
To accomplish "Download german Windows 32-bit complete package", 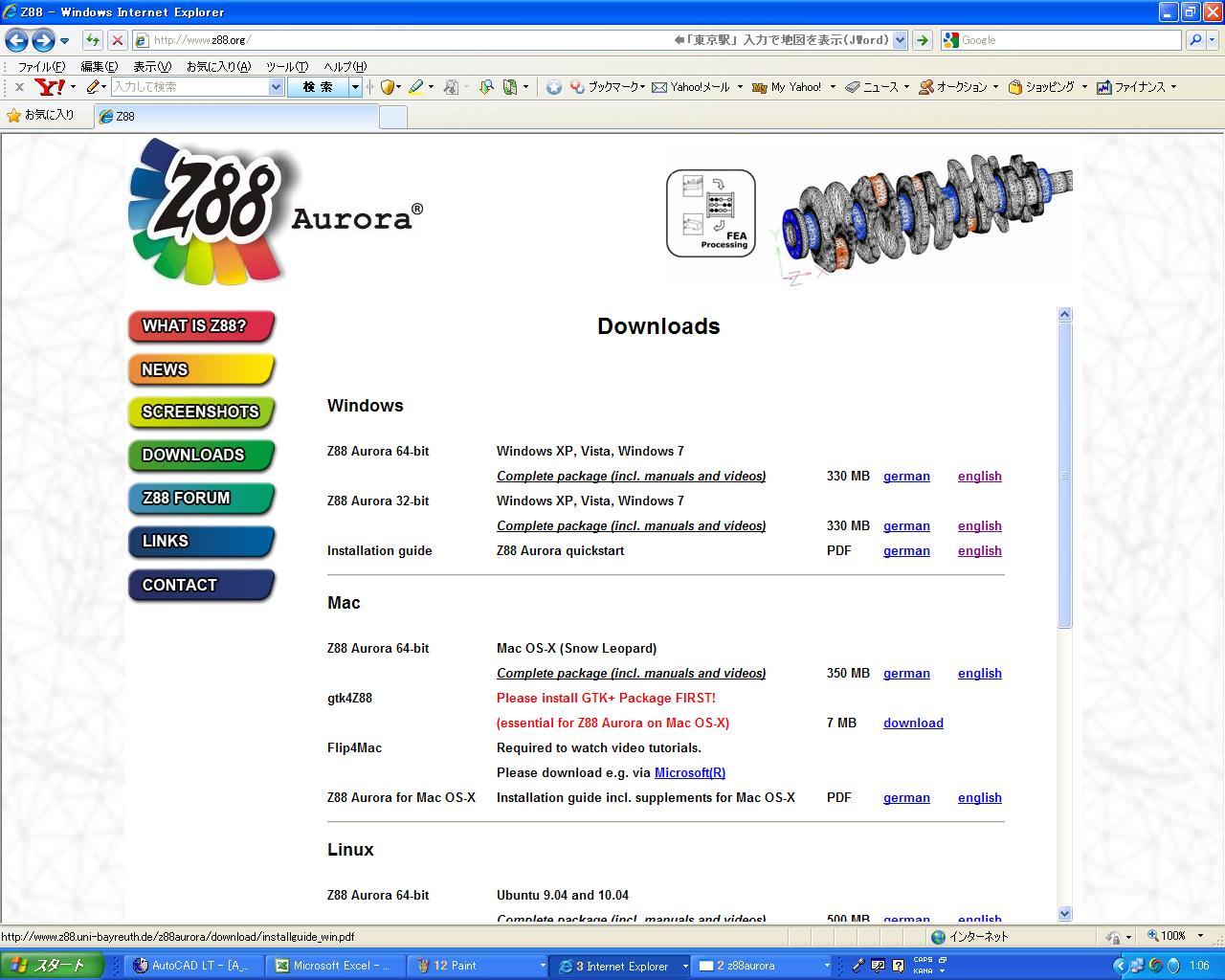I will point(906,525).
